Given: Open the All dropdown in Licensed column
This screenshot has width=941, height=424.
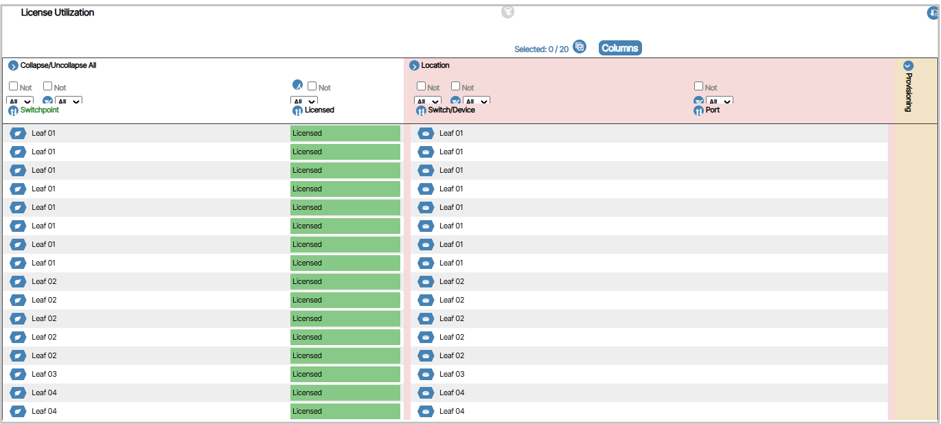Looking at the screenshot, I should click(x=304, y=101).
